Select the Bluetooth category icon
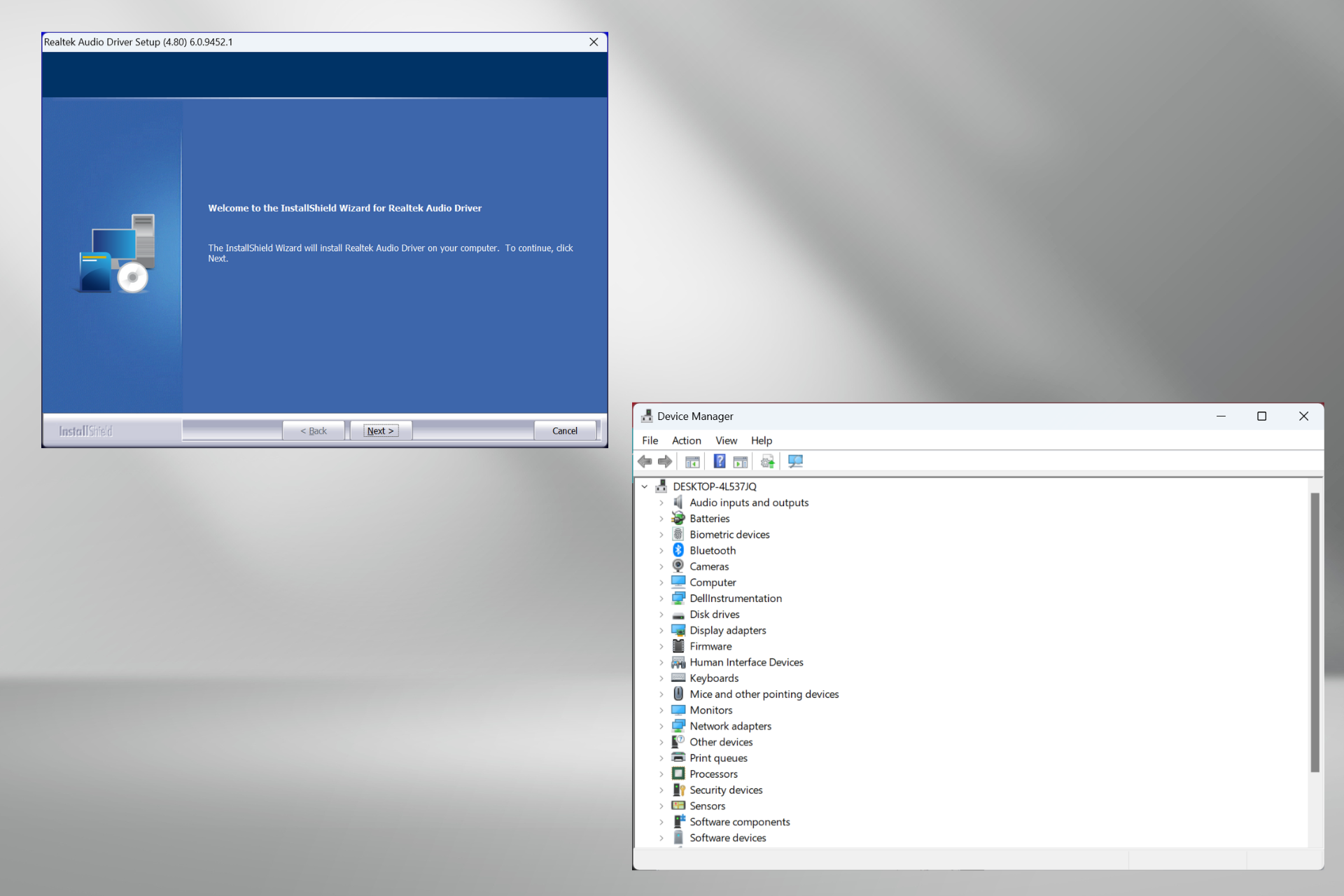This screenshot has height=896, width=1344. pyautogui.click(x=678, y=550)
